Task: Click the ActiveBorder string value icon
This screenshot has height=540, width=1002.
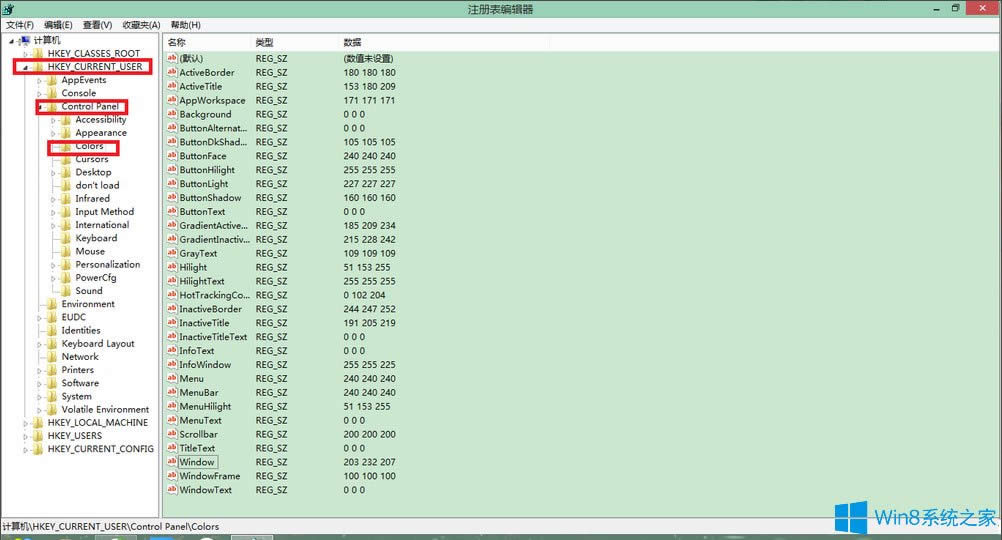Action: pyautogui.click(x=172, y=72)
